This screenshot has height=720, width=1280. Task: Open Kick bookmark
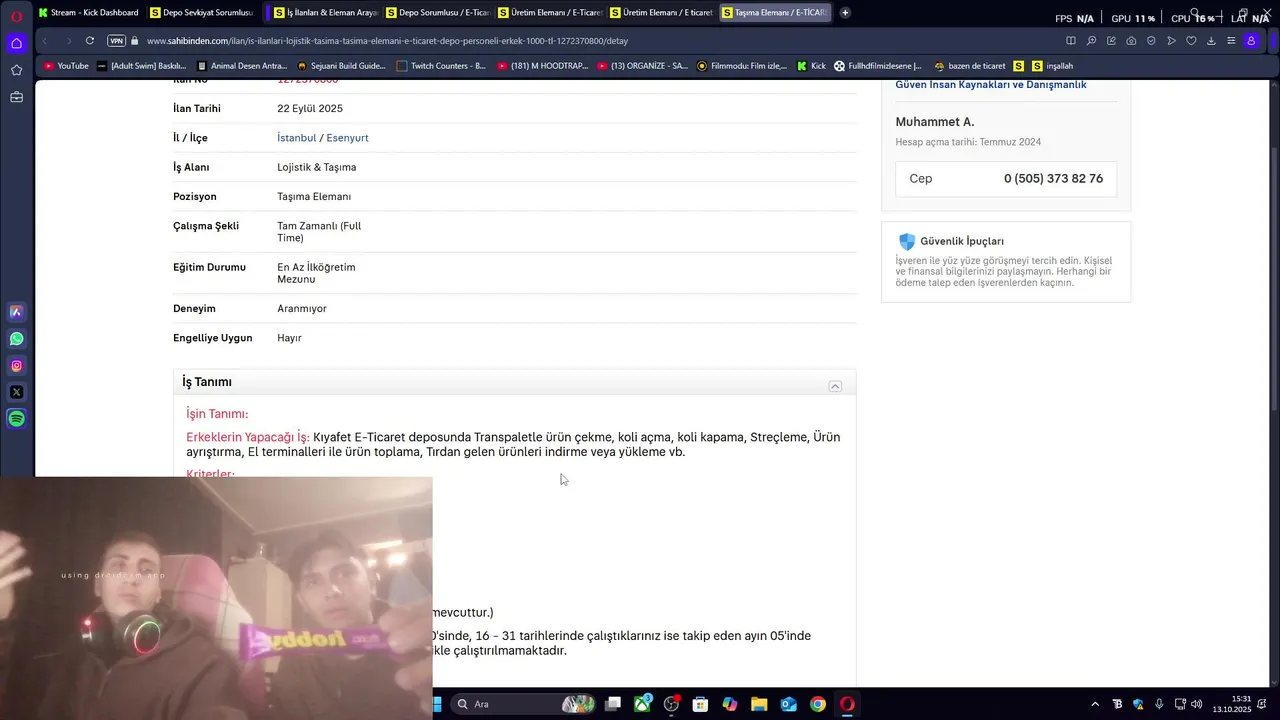coord(811,66)
